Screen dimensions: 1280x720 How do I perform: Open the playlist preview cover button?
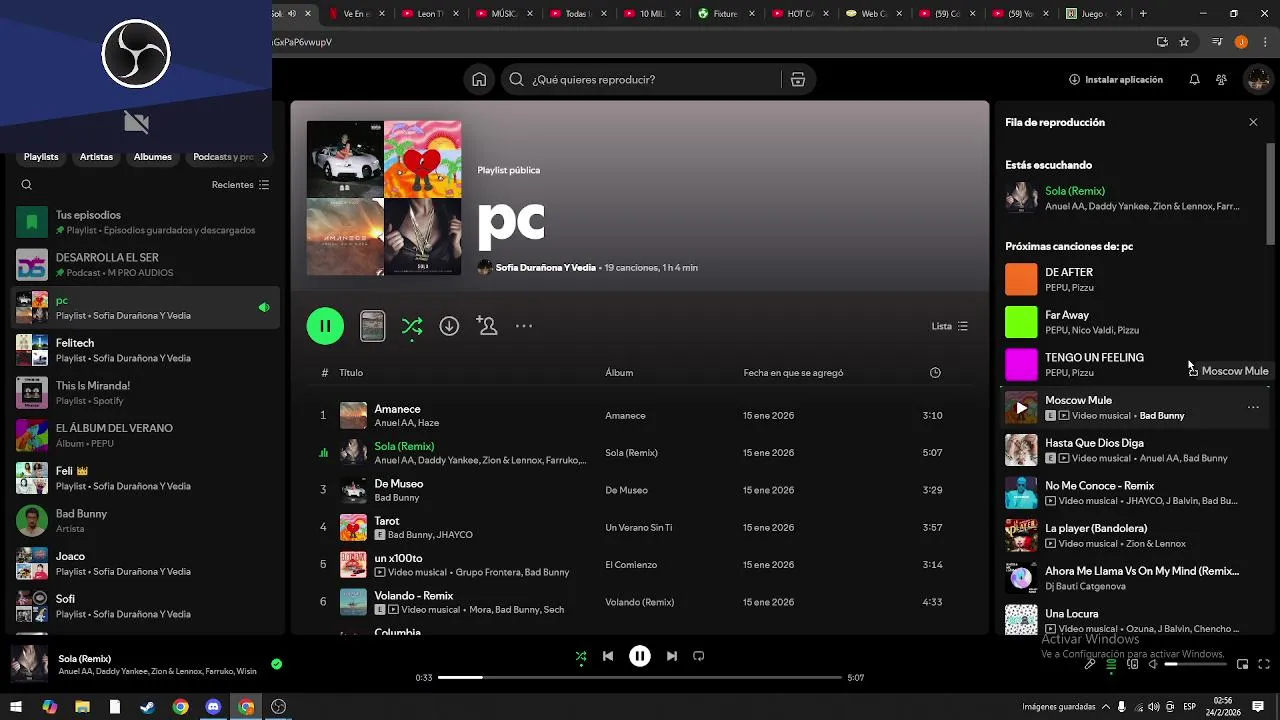(x=372, y=326)
